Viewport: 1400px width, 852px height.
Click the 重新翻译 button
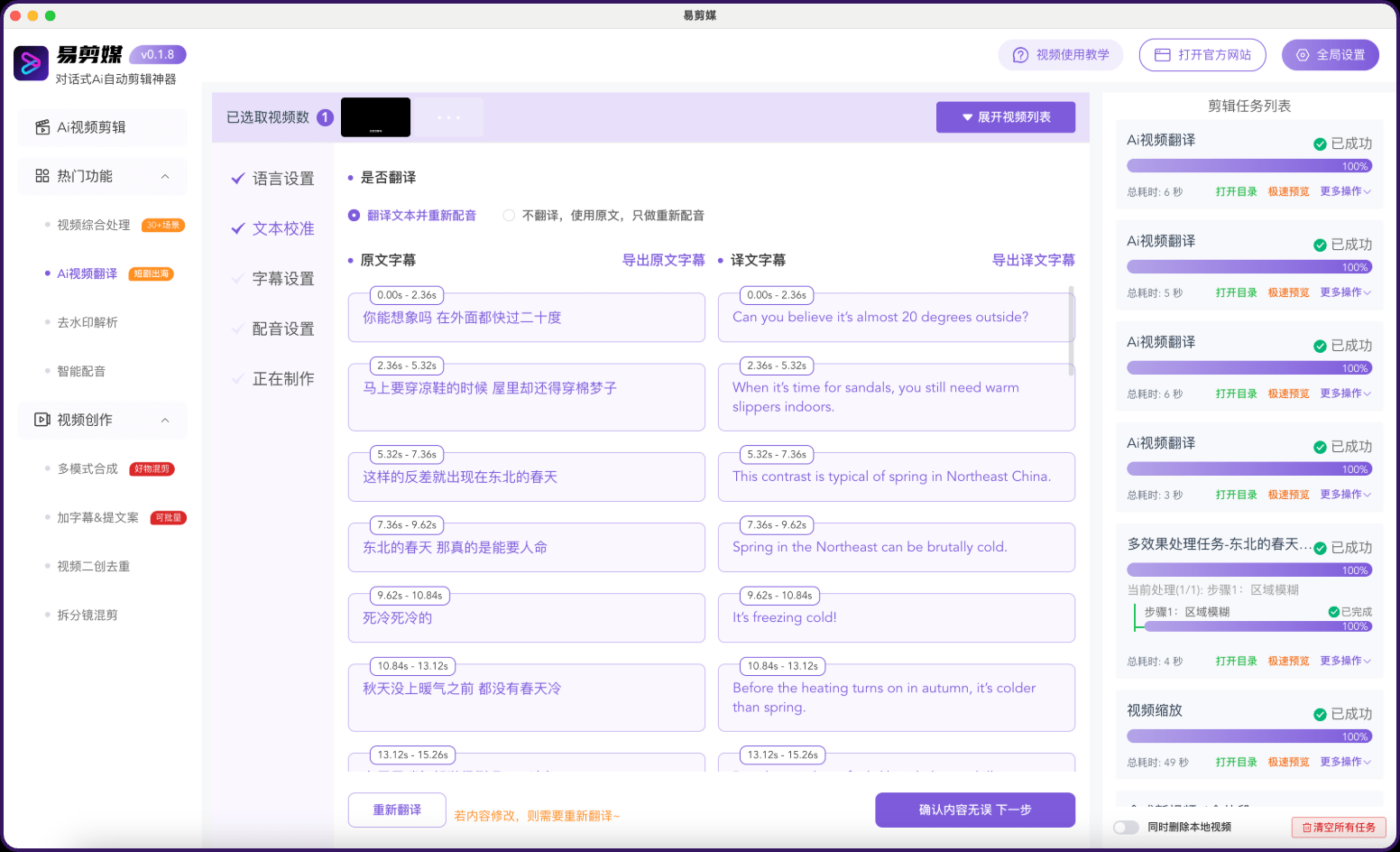[x=397, y=810]
